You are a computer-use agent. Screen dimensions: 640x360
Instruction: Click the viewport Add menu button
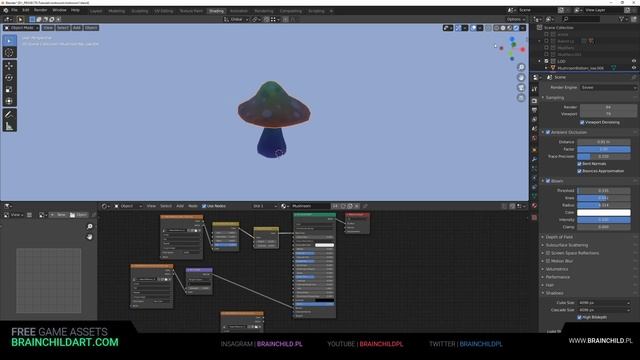click(77, 28)
